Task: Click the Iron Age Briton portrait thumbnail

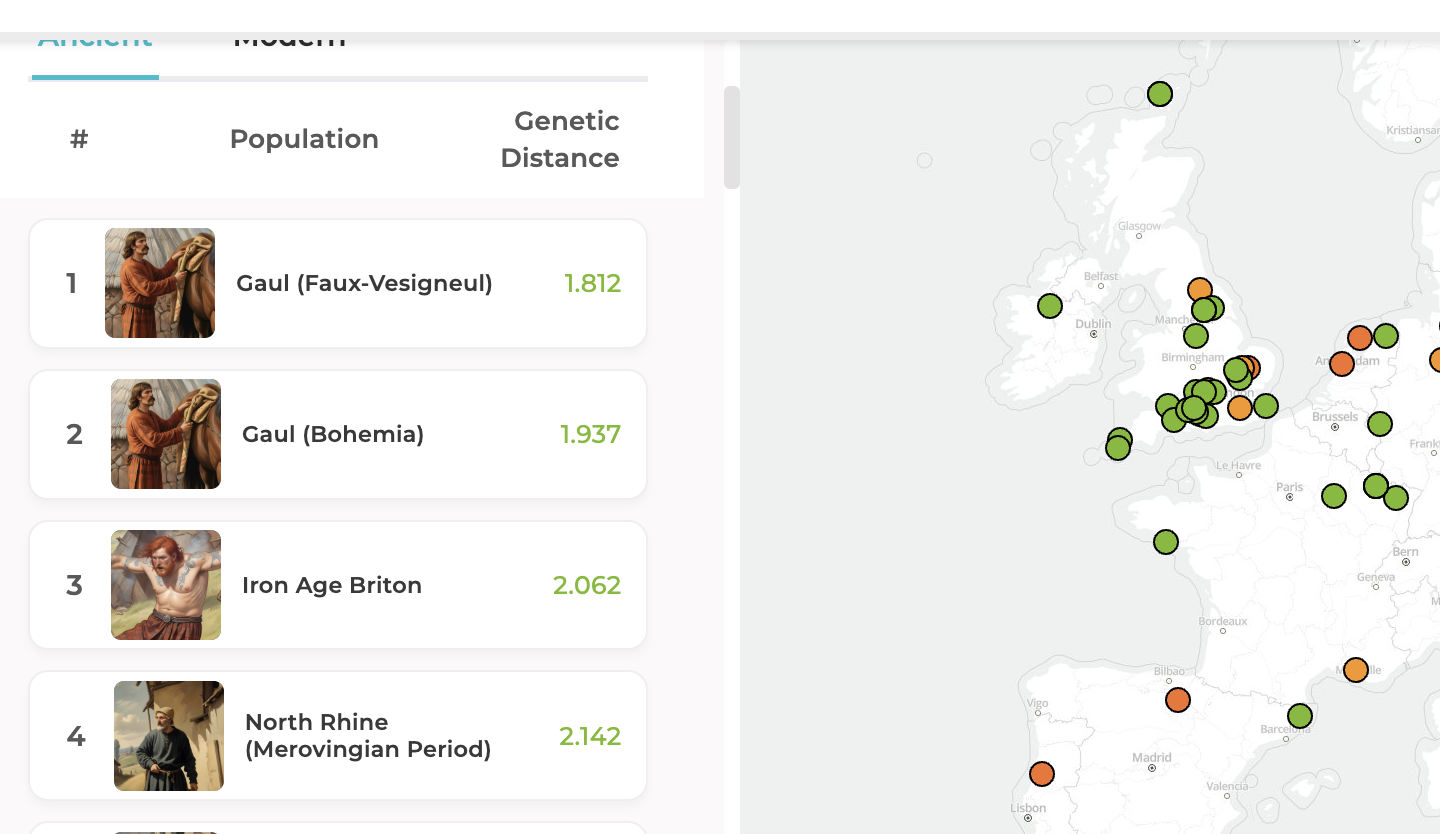Action: [x=166, y=585]
